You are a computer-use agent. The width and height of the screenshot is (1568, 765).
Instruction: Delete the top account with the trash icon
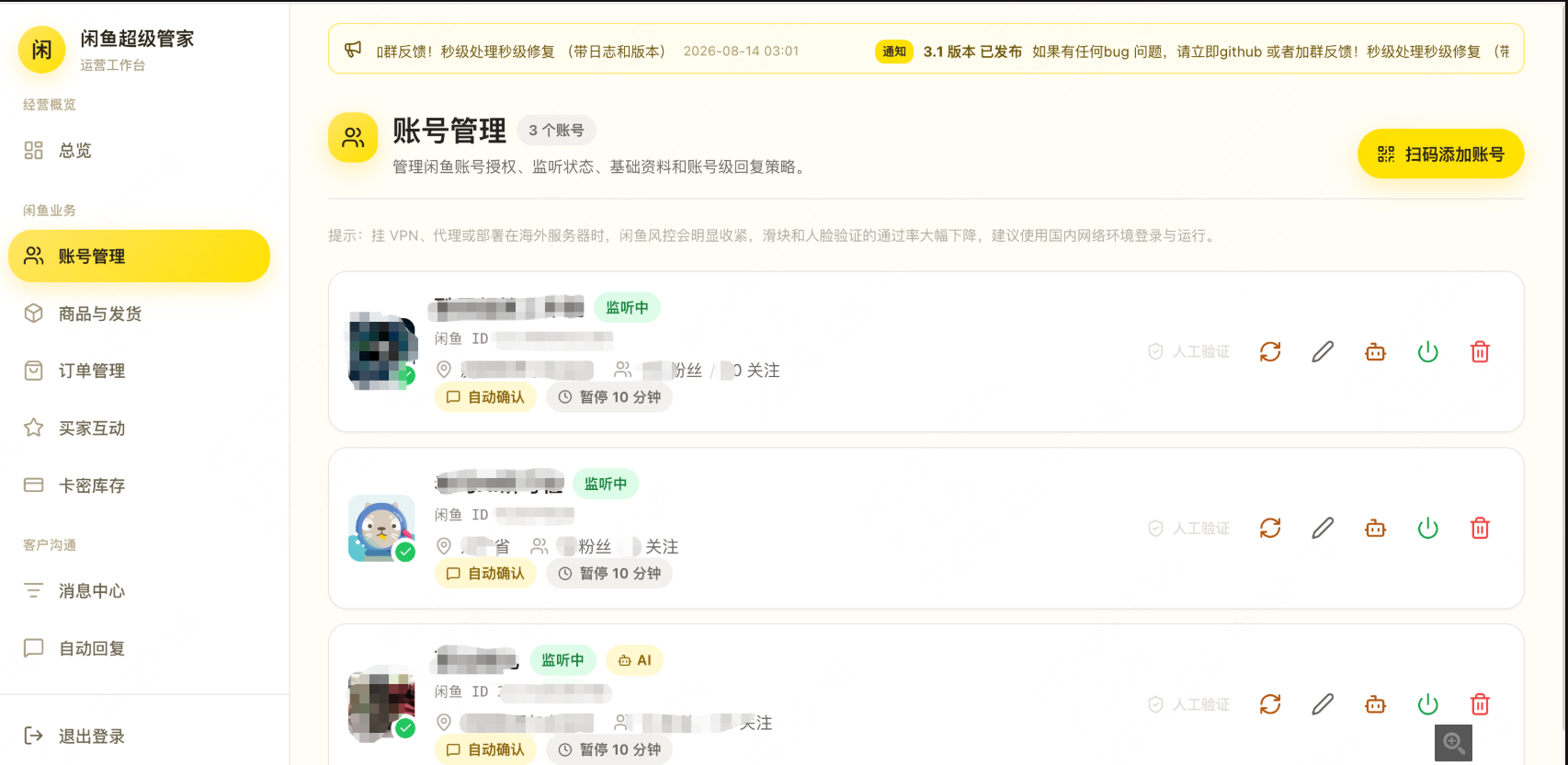click(x=1480, y=351)
